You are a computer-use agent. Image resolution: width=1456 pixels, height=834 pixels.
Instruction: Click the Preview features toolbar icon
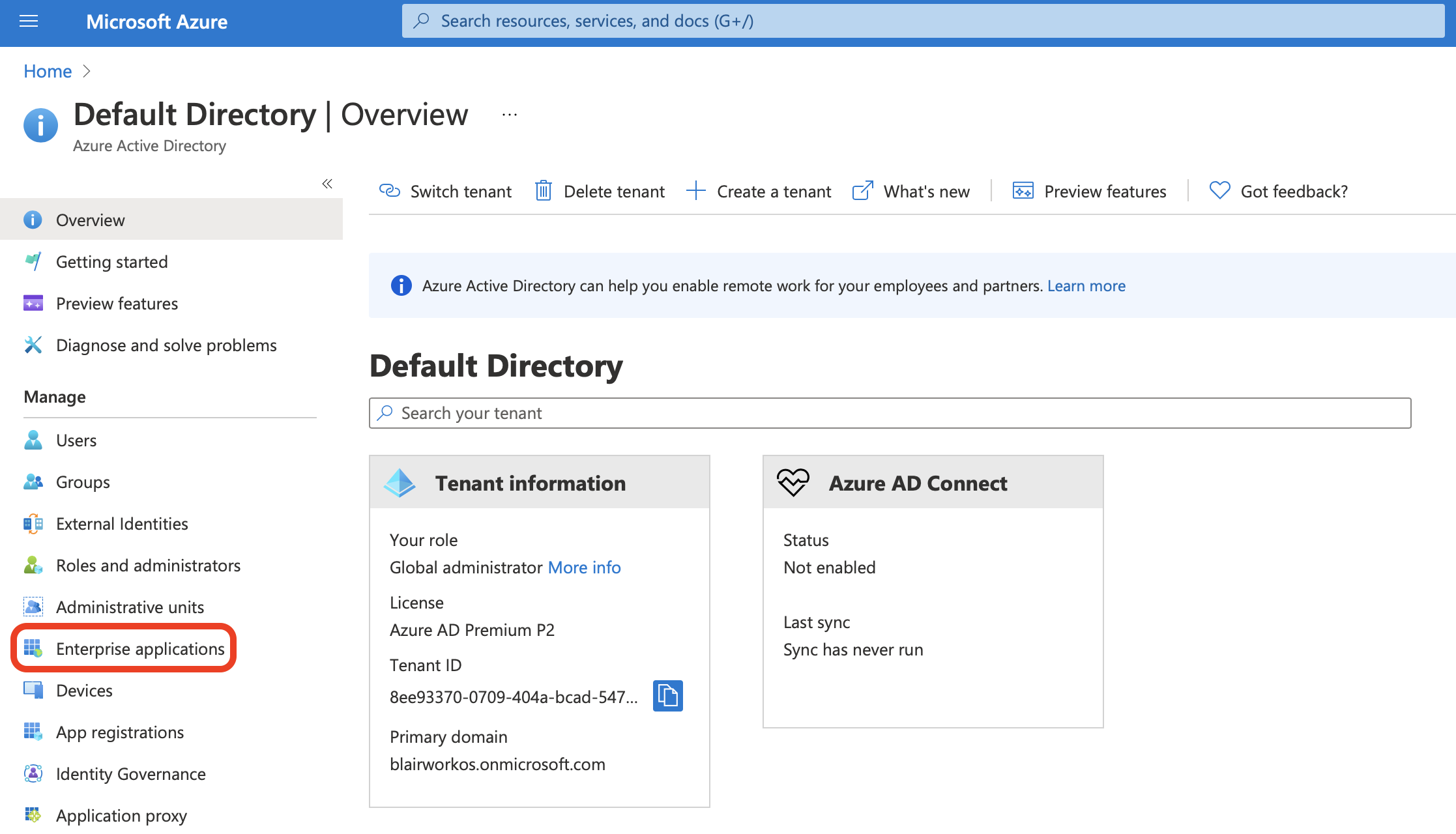pos(1023,191)
